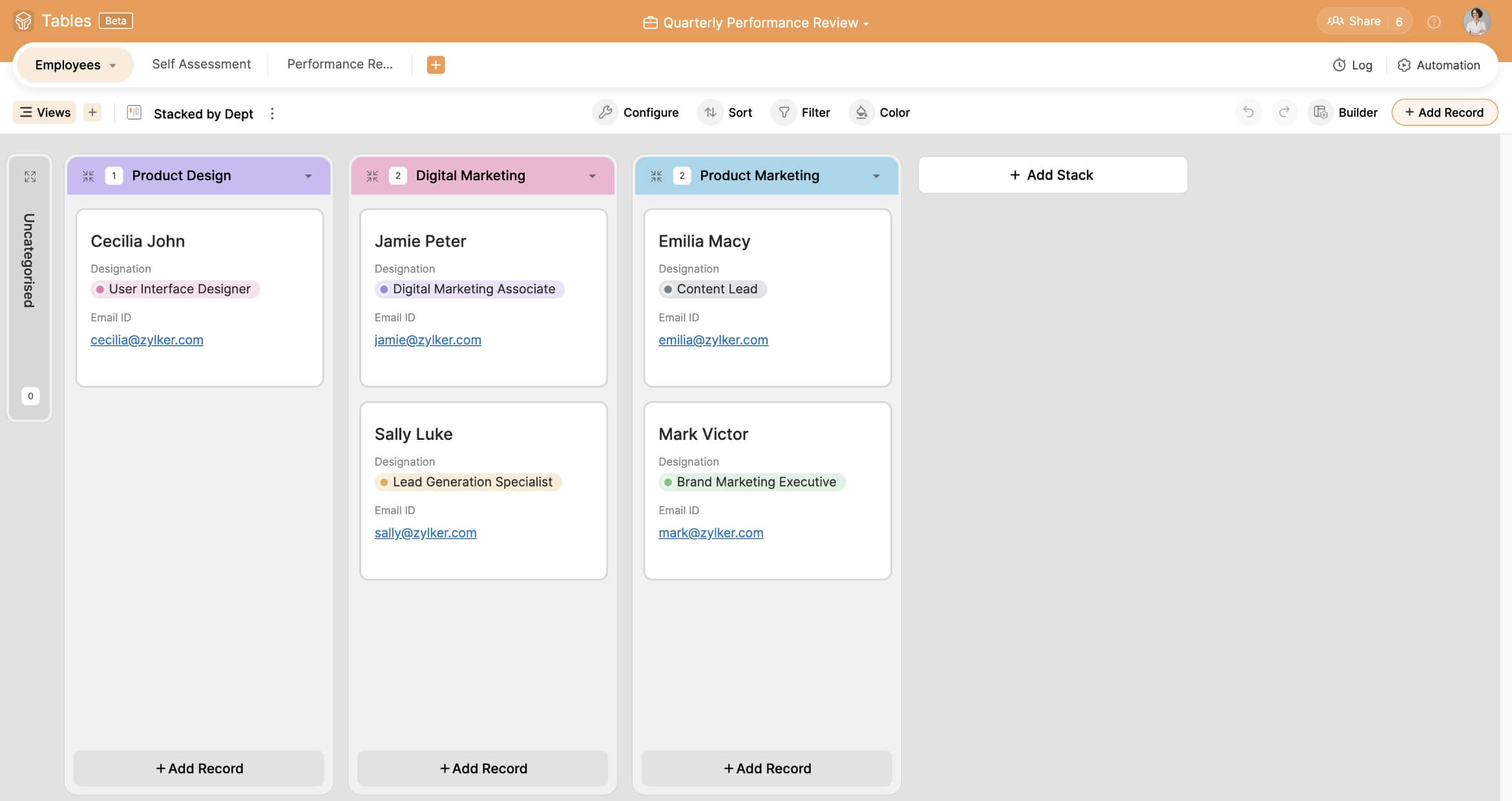Open the Product Marketing stack dropdown arrow
1512x801 pixels.
(x=876, y=176)
